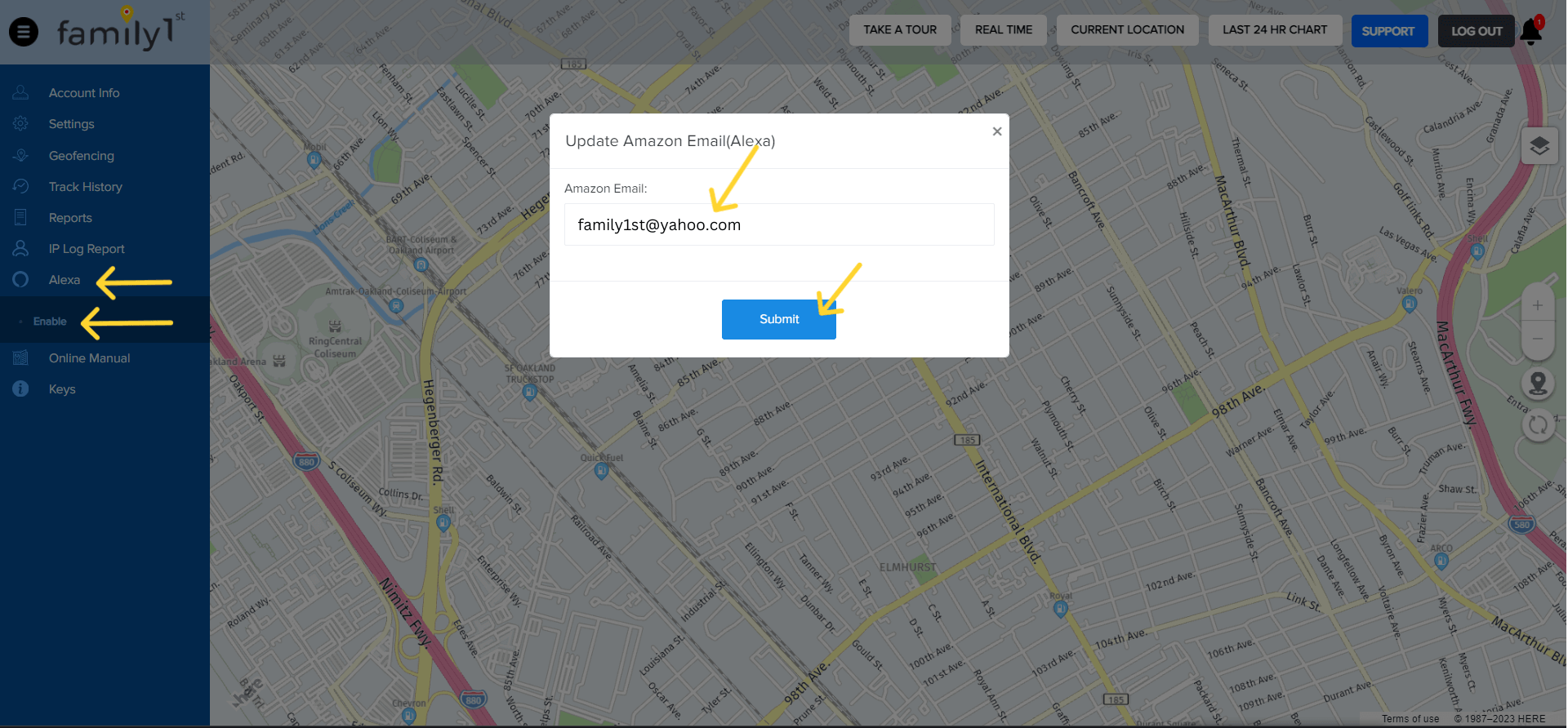Screen dimensions: 1568x728
Task: Click the Keys info icon
Action: tap(20, 388)
